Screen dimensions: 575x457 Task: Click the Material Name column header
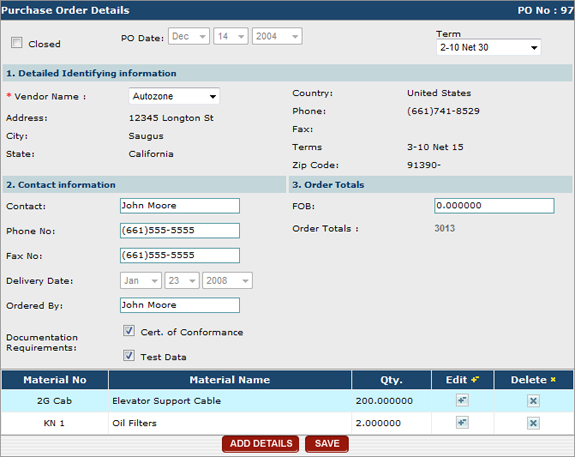pos(230,380)
